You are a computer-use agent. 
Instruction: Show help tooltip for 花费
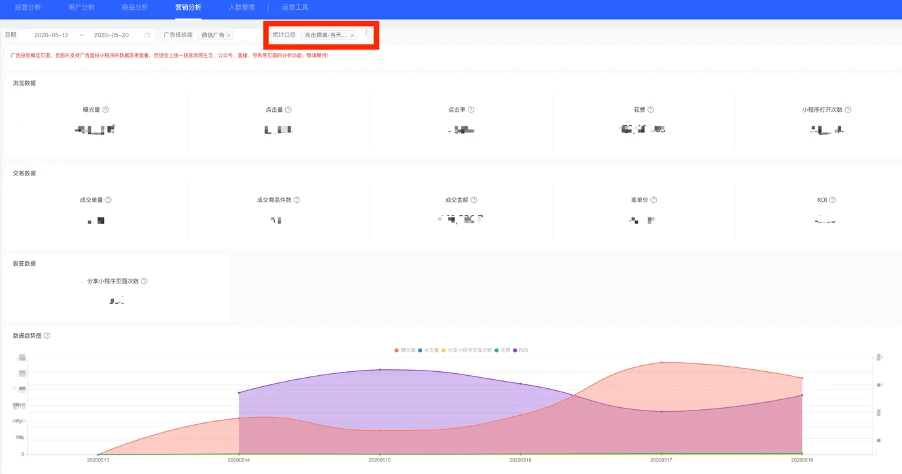click(x=651, y=110)
